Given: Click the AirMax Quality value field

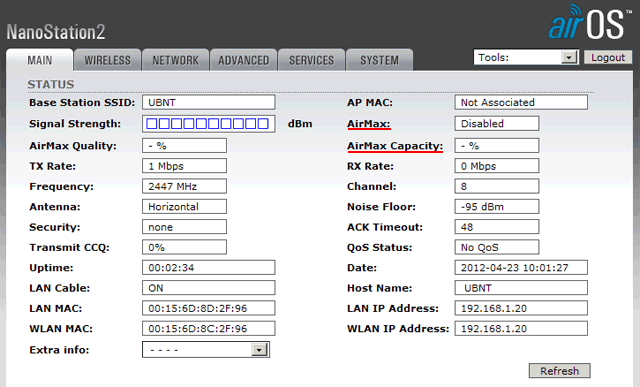Looking at the screenshot, I should tap(184, 146).
